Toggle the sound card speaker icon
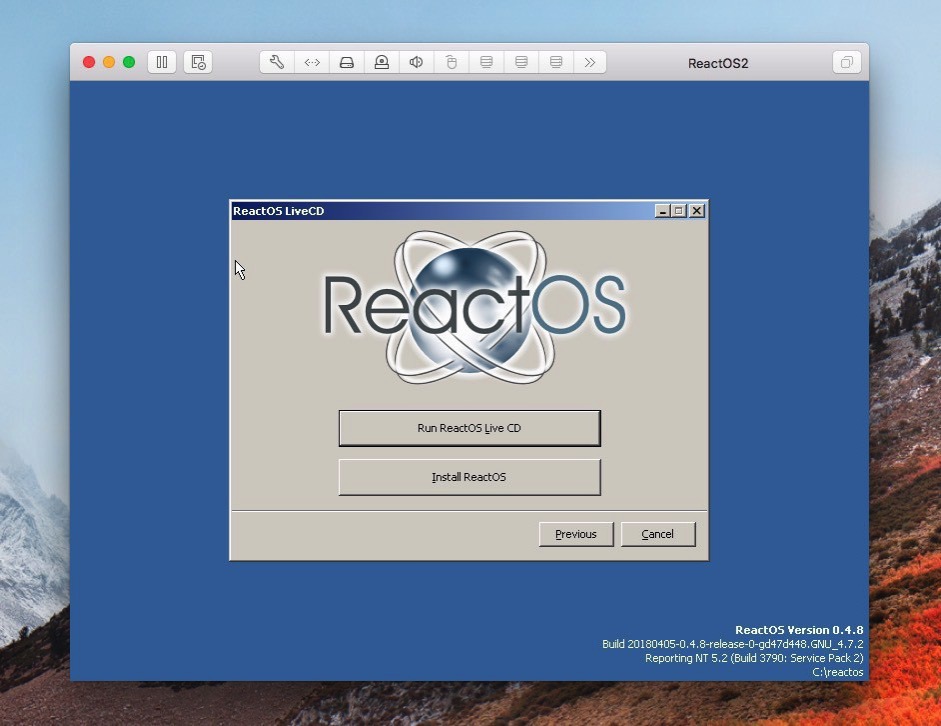941x726 pixels. point(416,62)
